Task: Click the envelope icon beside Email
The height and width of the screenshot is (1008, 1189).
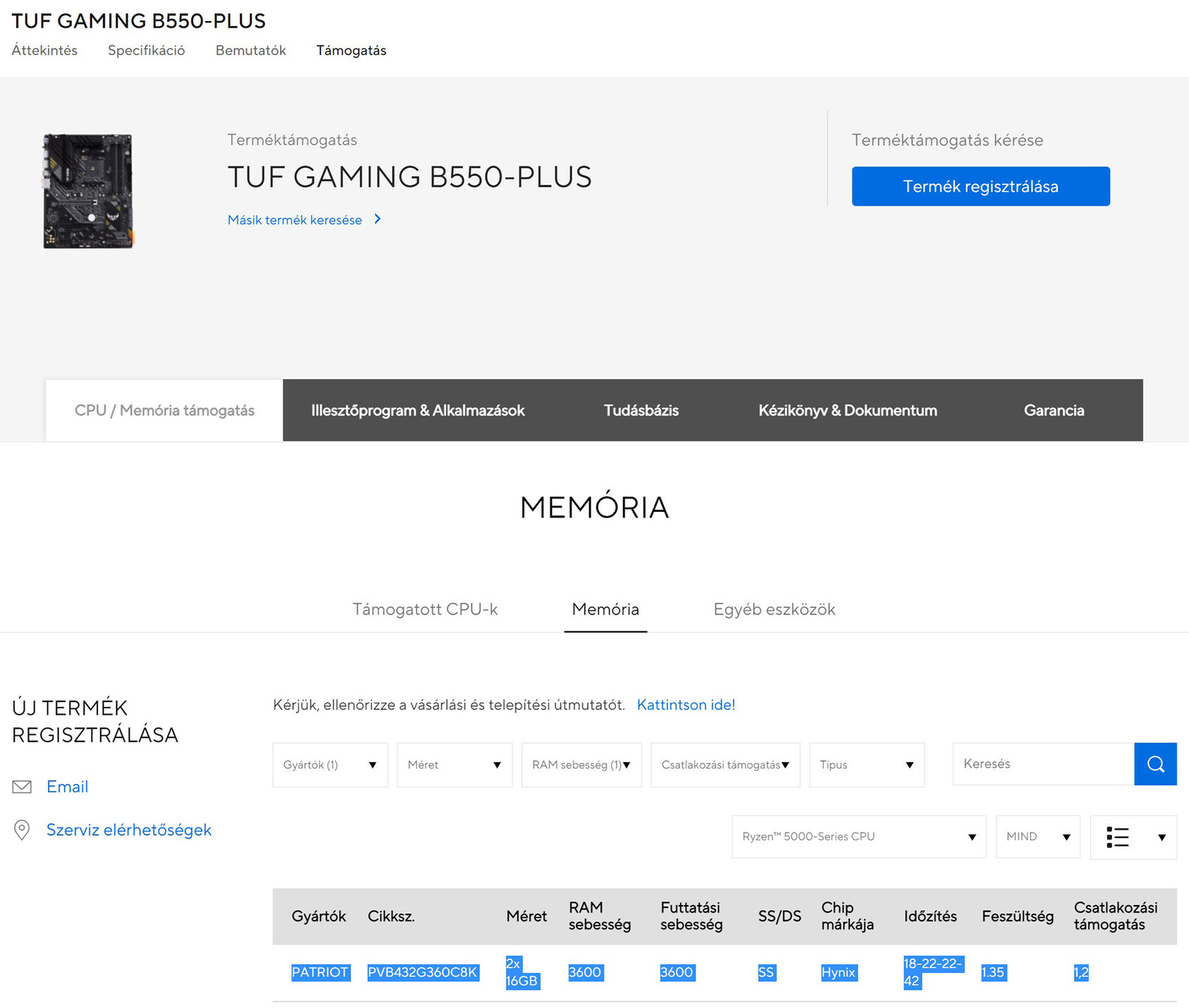Action: pos(22,787)
